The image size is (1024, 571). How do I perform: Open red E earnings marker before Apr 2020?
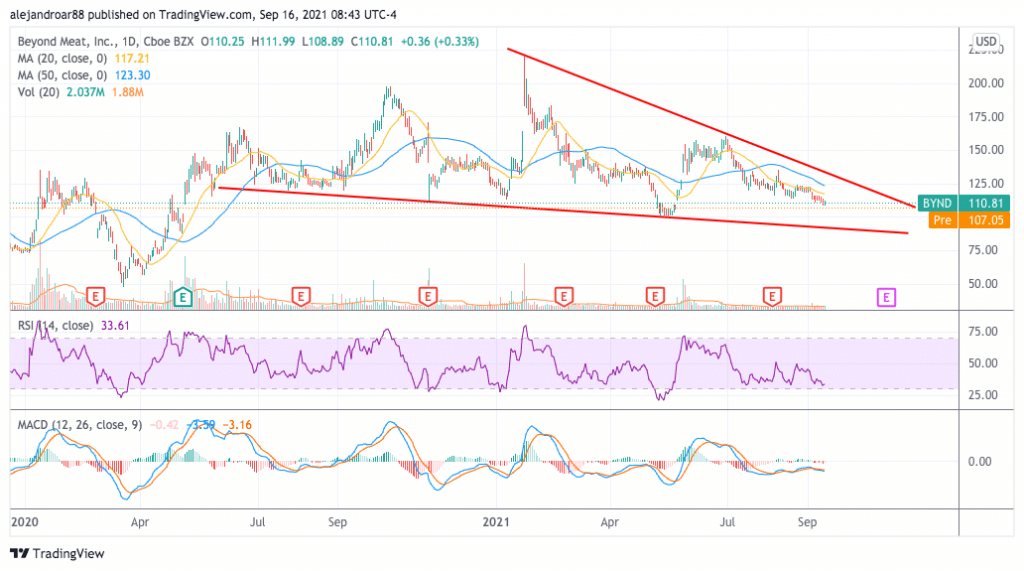click(95, 297)
